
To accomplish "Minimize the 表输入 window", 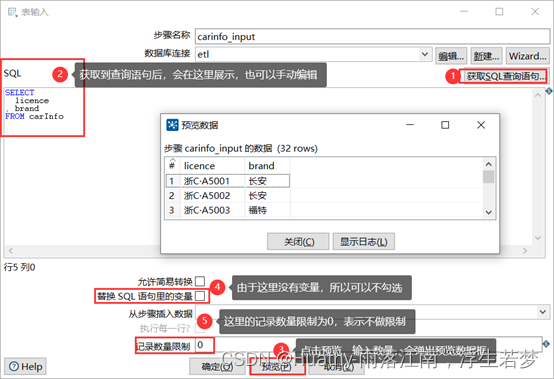I will (464, 12).
